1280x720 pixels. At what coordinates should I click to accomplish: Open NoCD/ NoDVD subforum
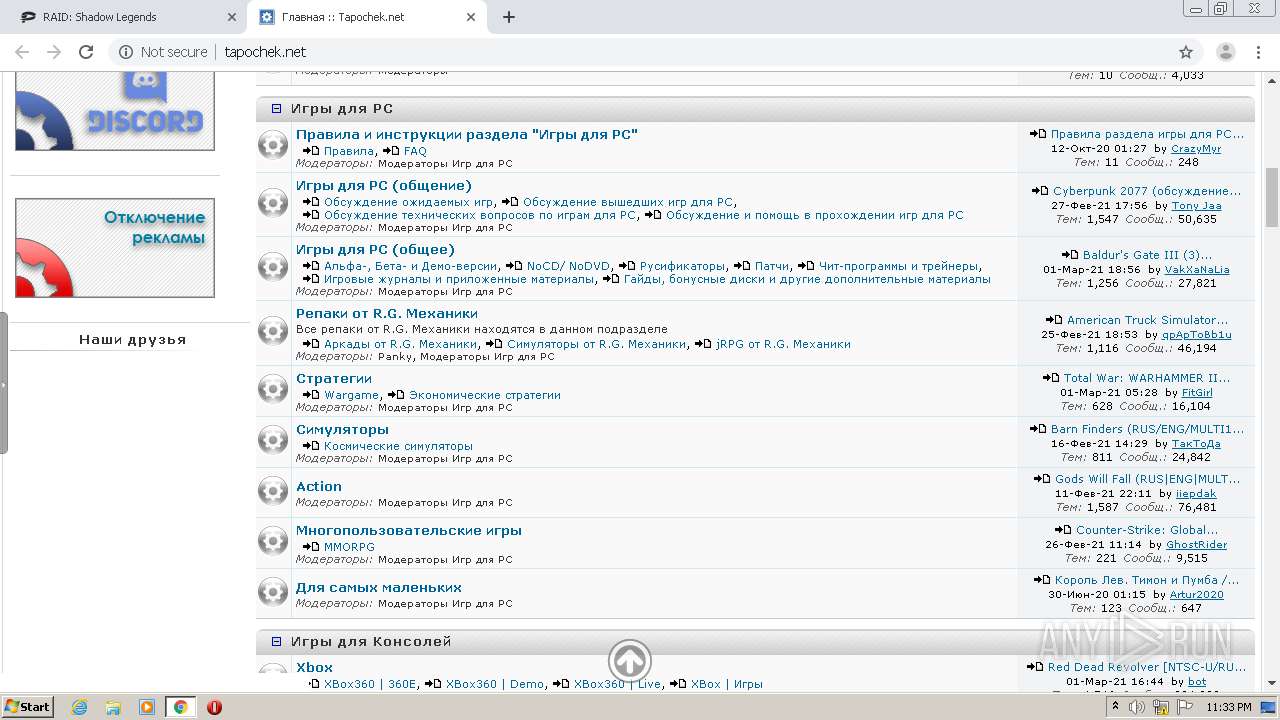569,266
